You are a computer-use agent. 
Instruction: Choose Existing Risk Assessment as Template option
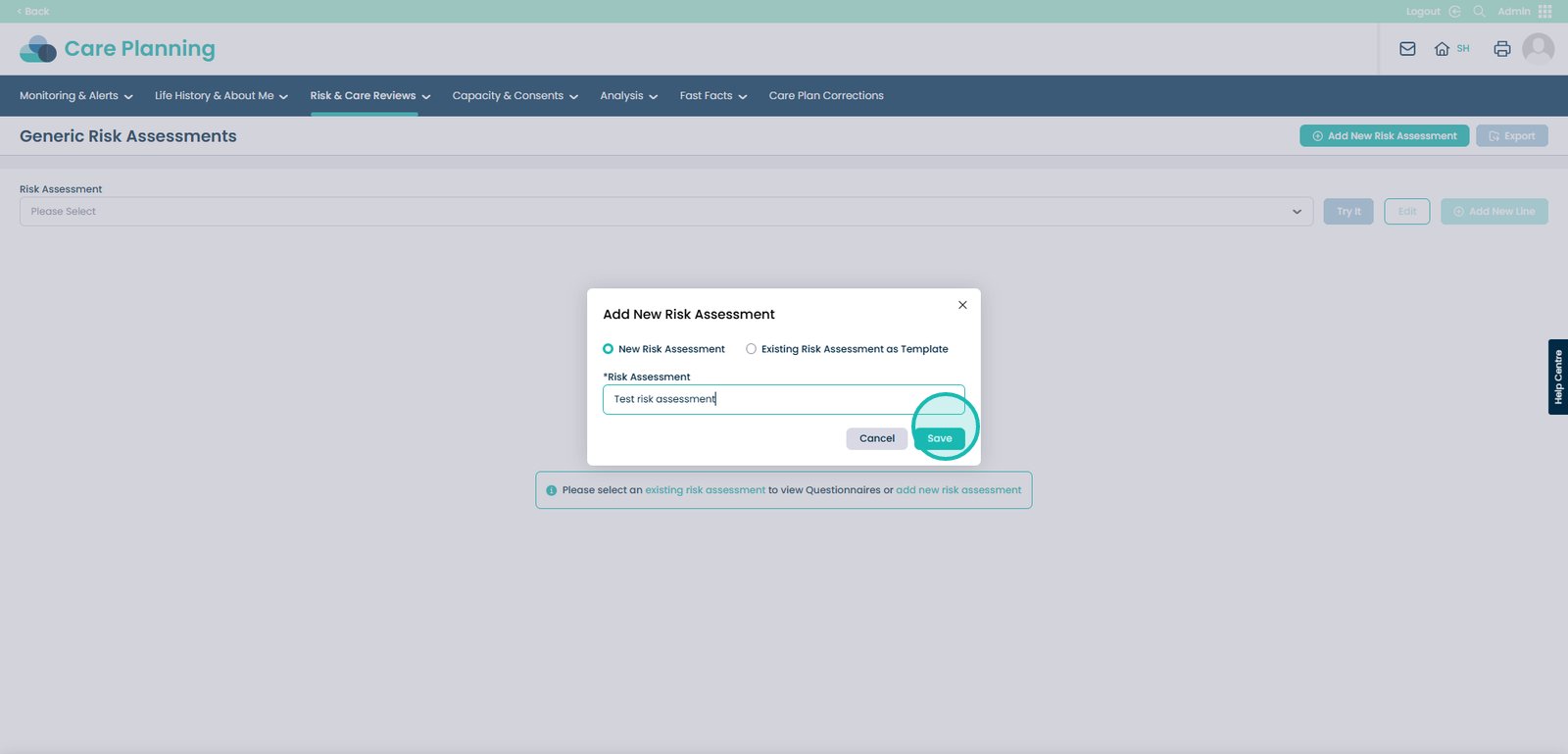752,349
